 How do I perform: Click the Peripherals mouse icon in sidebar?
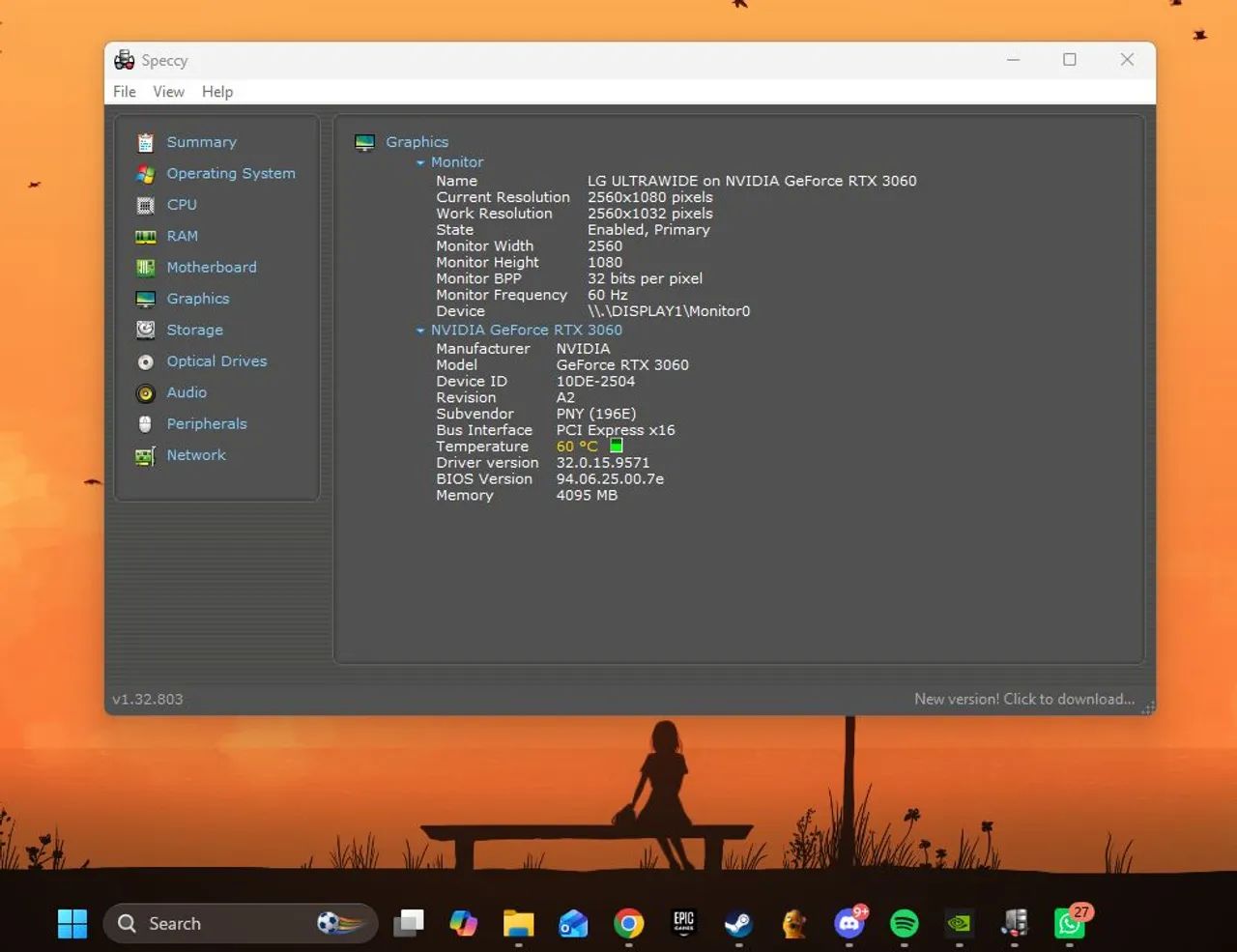(x=145, y=424)
